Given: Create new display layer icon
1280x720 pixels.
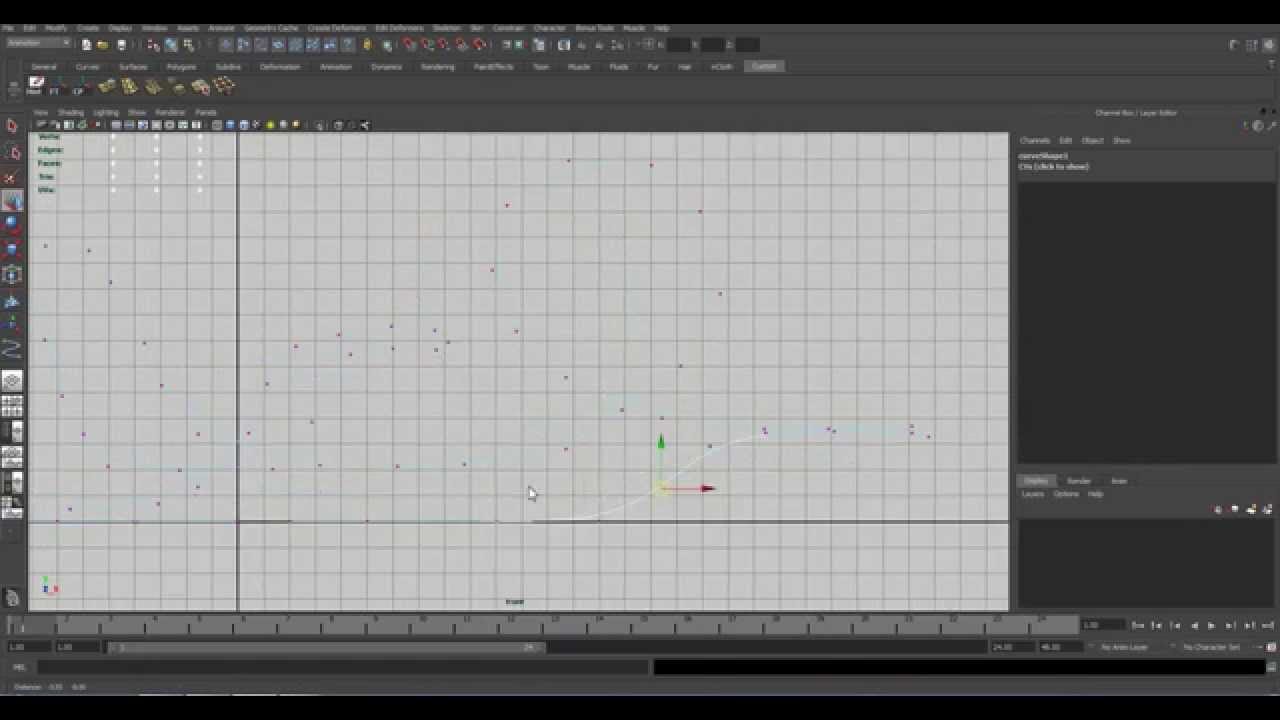Looking at the screenshot, I should point(1252,510).
